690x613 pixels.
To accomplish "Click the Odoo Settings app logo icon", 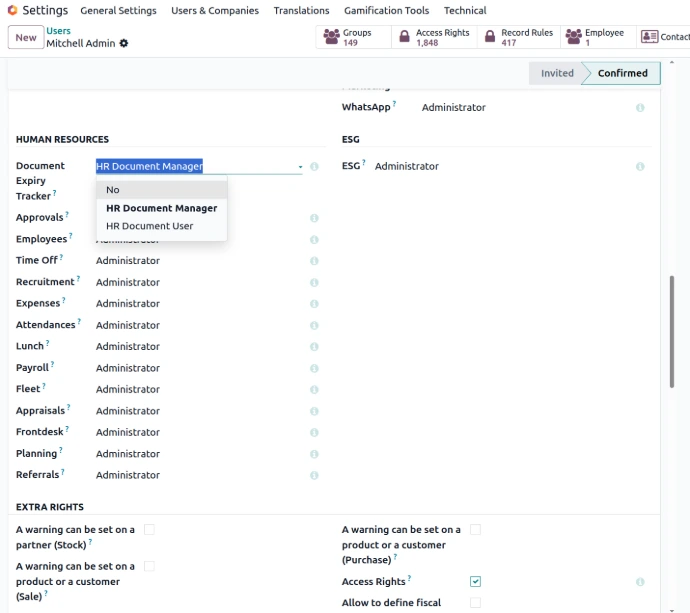I will coord(12,11).
